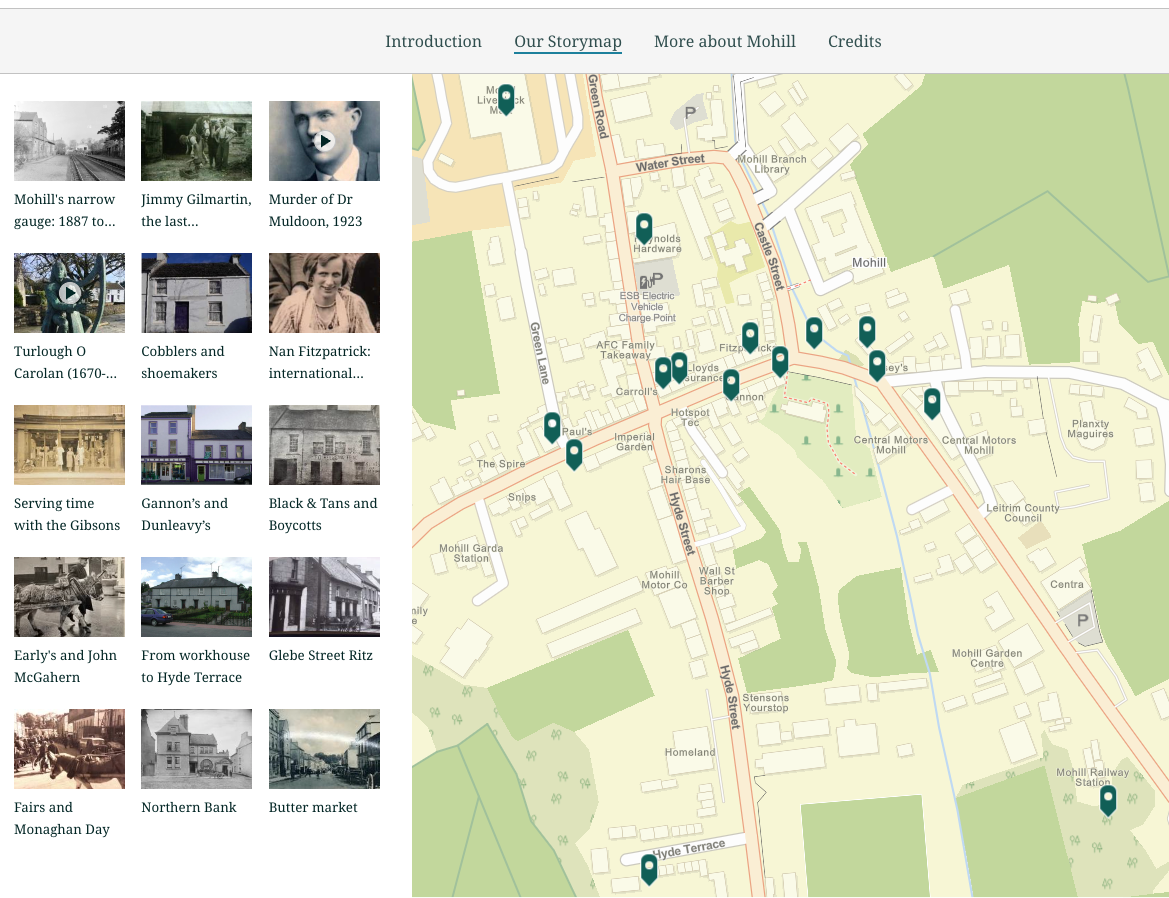The height and width of the screenshot is (898, 1169).
Task: Click the map pin above Reynolds Hardware
Action: coord(644,227)
